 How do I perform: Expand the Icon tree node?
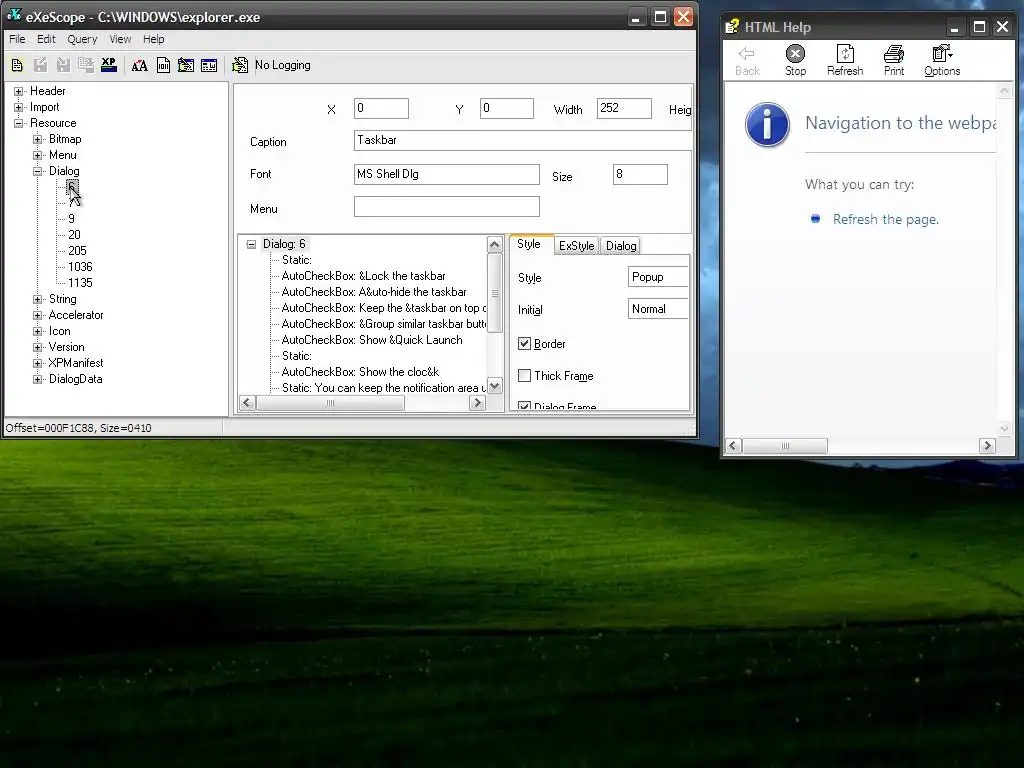(x=38, y=331)
